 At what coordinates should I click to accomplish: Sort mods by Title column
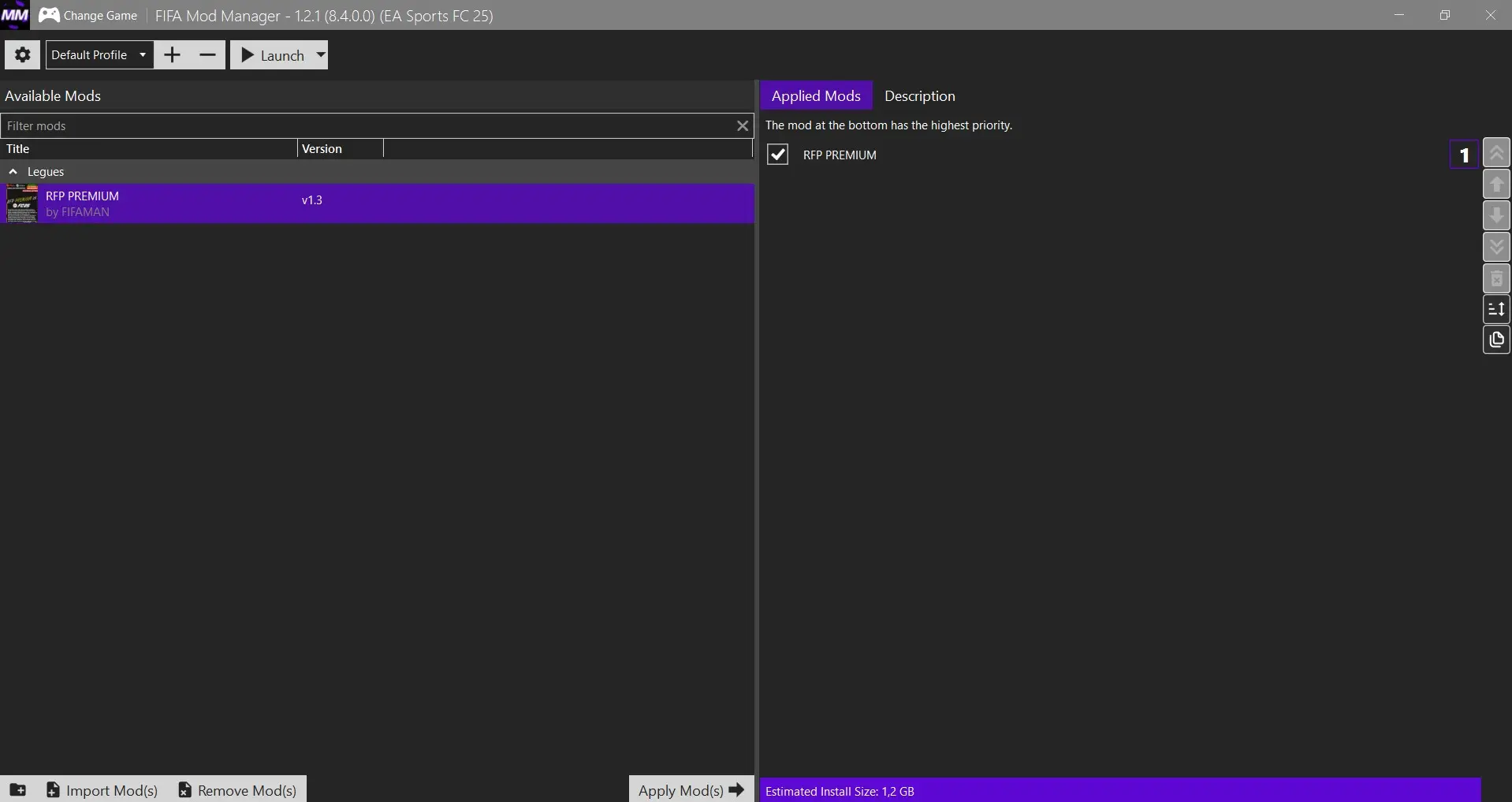pos(149,149)
